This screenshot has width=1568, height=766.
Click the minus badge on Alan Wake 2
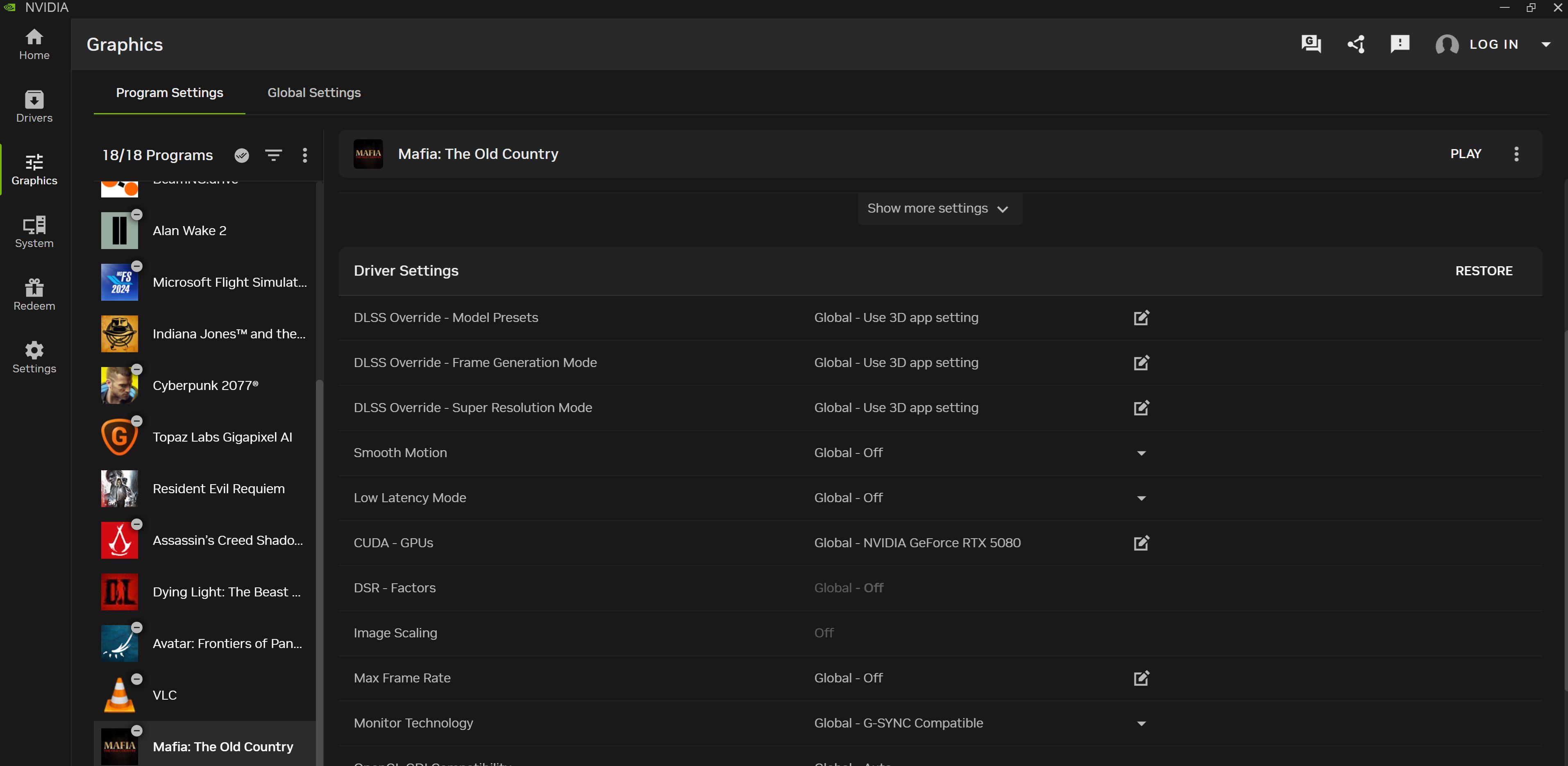click(137, 215)
